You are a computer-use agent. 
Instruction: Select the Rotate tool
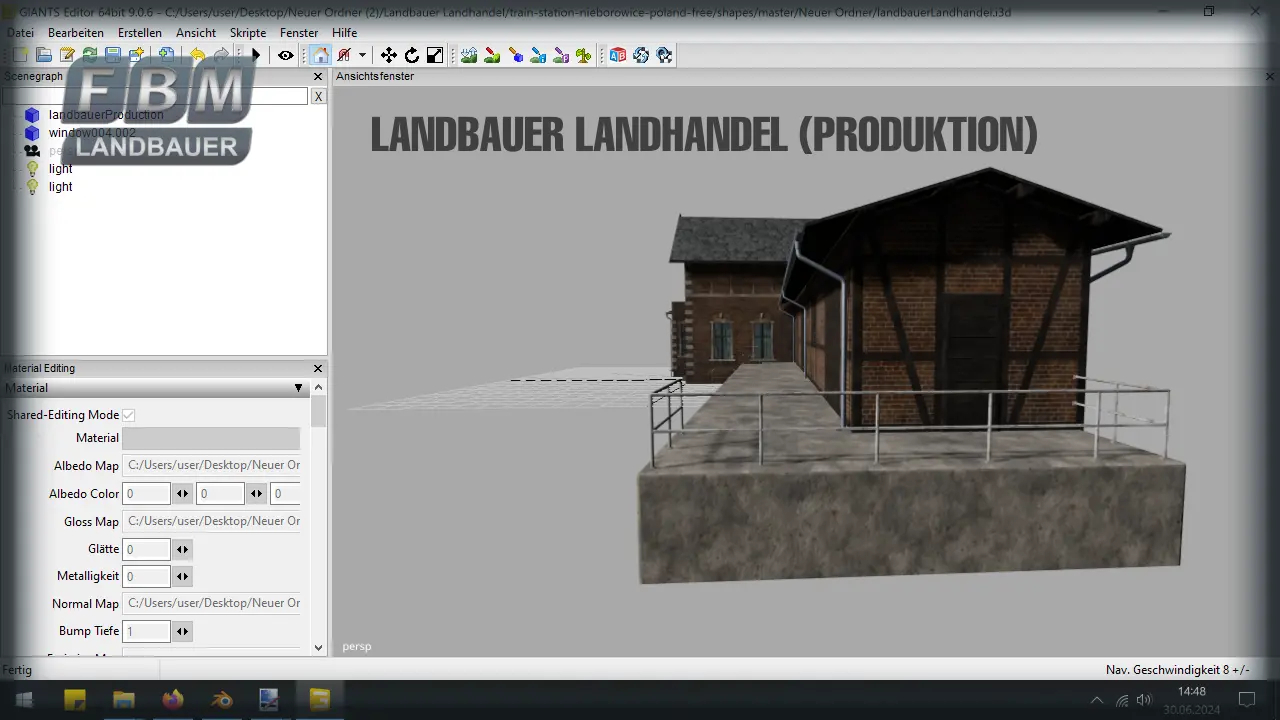[412, 55]
